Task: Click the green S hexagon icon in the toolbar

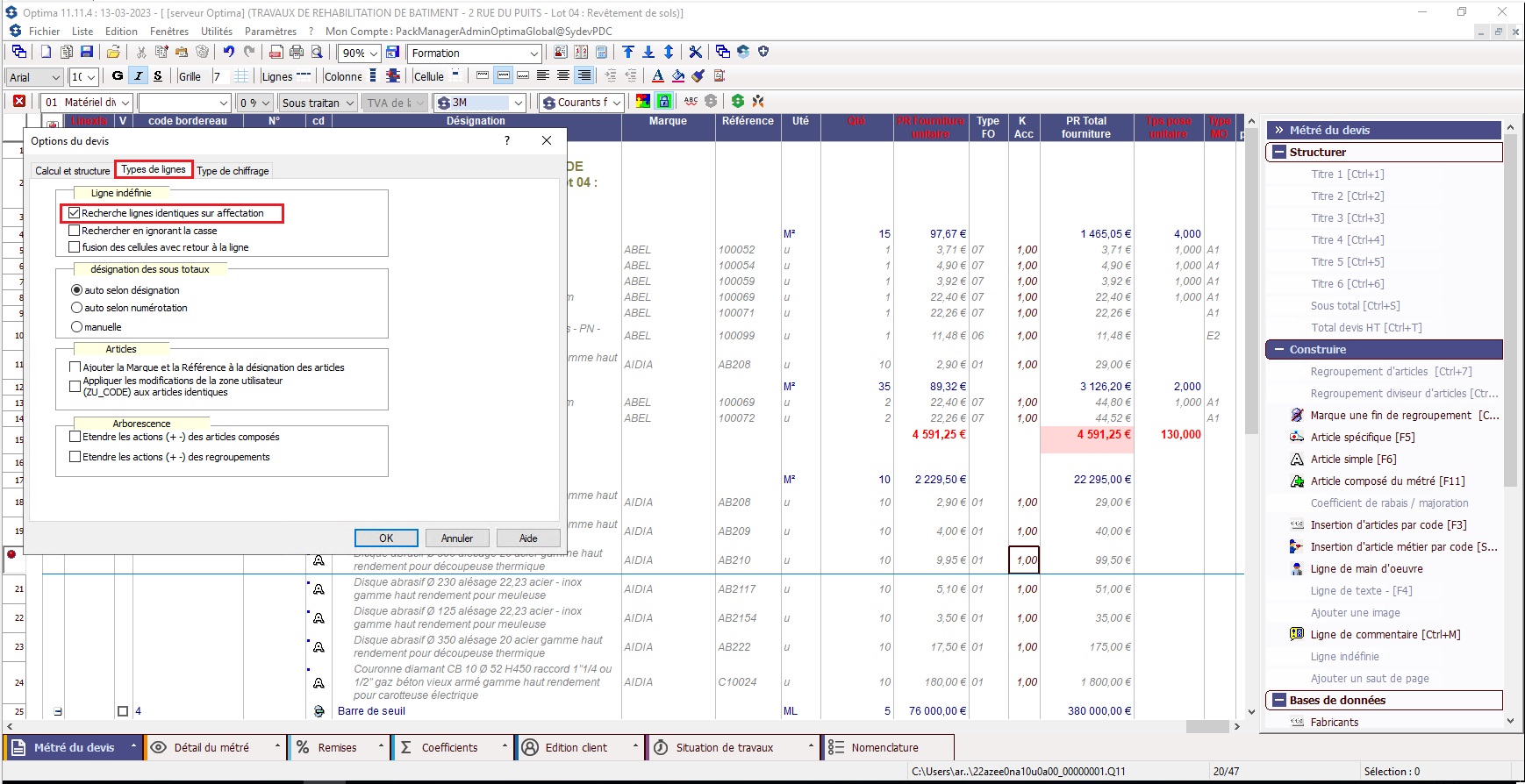Action: (737, 101)
